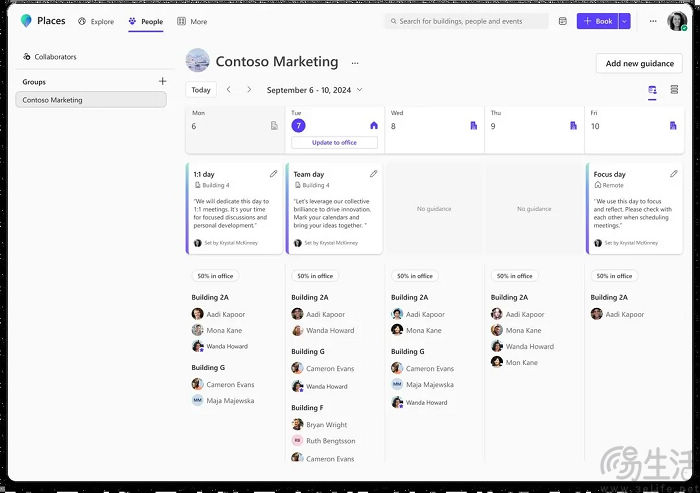Edit the Team day guidance pencil icon
This screenshot has width=700, height=493.
coord(373,174)
